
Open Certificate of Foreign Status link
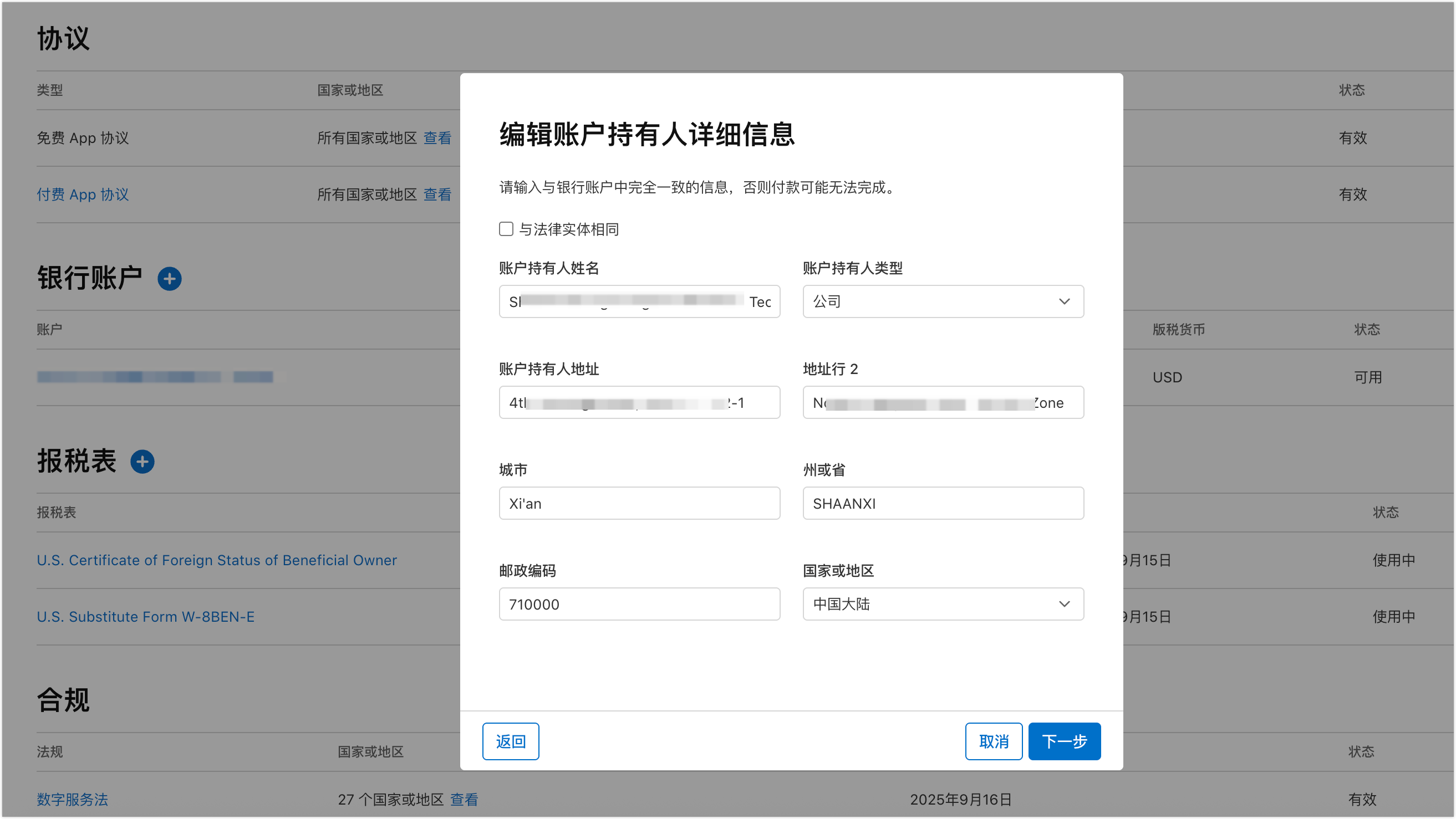coord(217,560)
